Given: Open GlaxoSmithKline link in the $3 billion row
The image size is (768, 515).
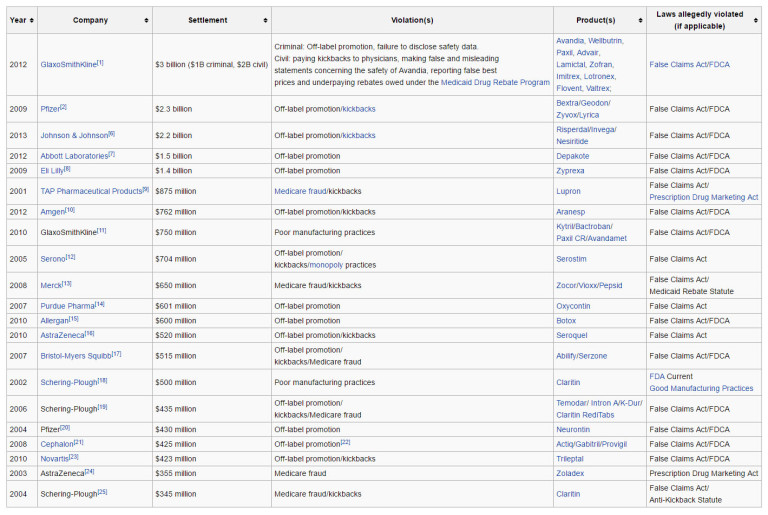Looking at the screenshot, I should (69, 65).
